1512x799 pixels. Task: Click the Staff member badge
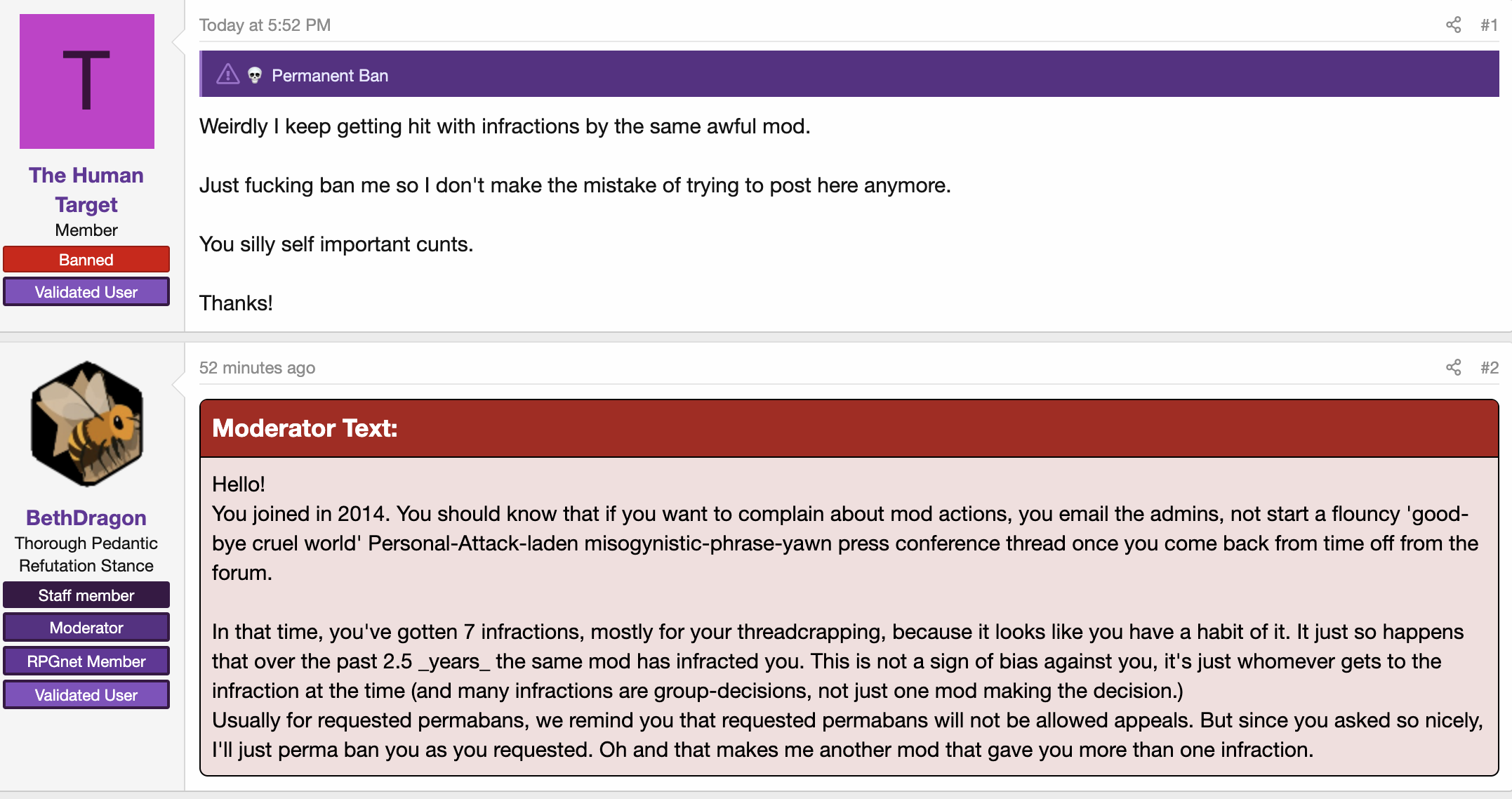pyautogui.click(x=86, y=595)
